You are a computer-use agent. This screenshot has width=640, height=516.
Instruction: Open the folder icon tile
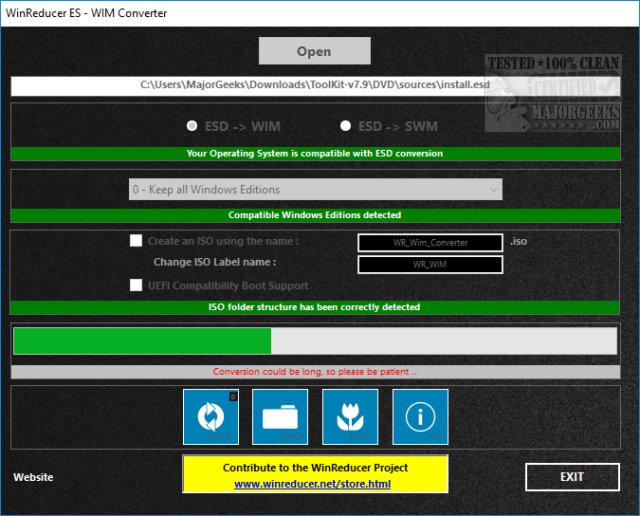click(x=281, y=417)
